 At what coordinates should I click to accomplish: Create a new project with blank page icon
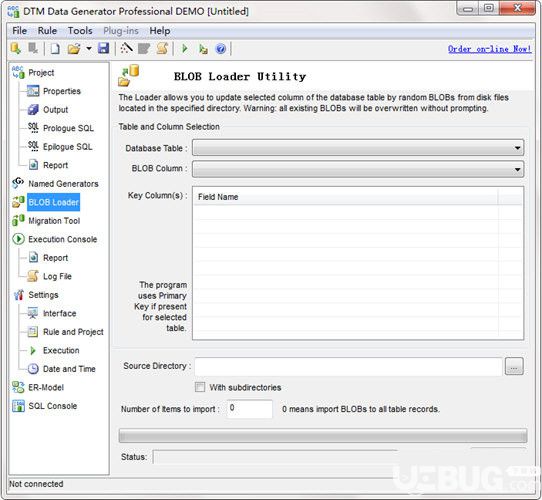pyautogui.click(x=55, y=49)
